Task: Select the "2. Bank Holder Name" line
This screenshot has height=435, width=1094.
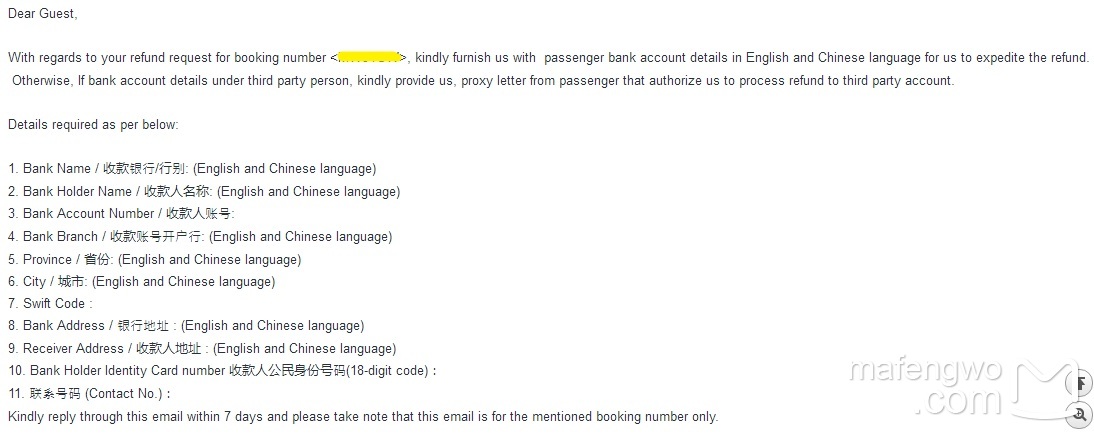Action: (x=204, y=191)
